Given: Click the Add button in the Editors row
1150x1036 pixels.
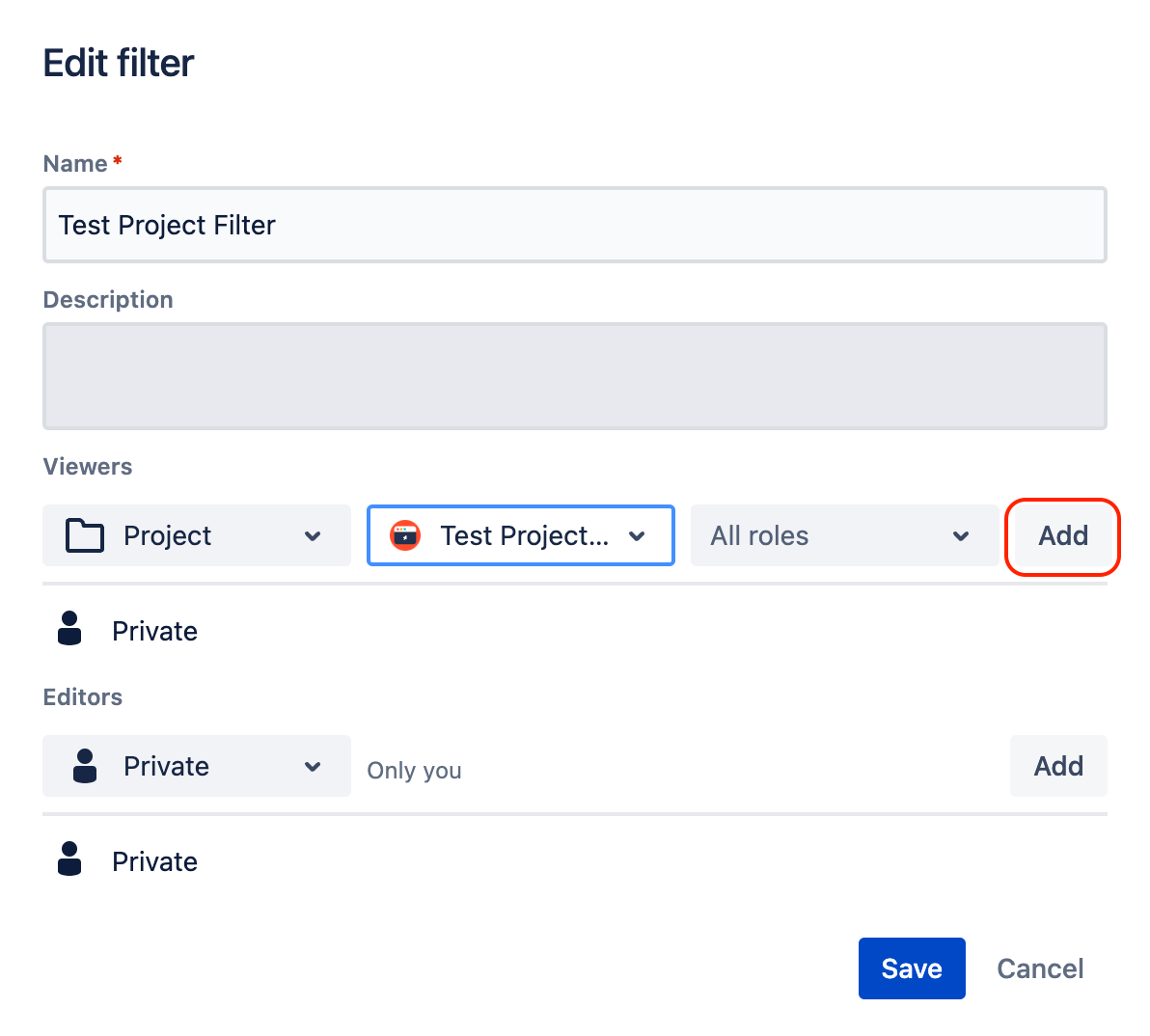Looking at the screenshot, I should point(1058,765).
